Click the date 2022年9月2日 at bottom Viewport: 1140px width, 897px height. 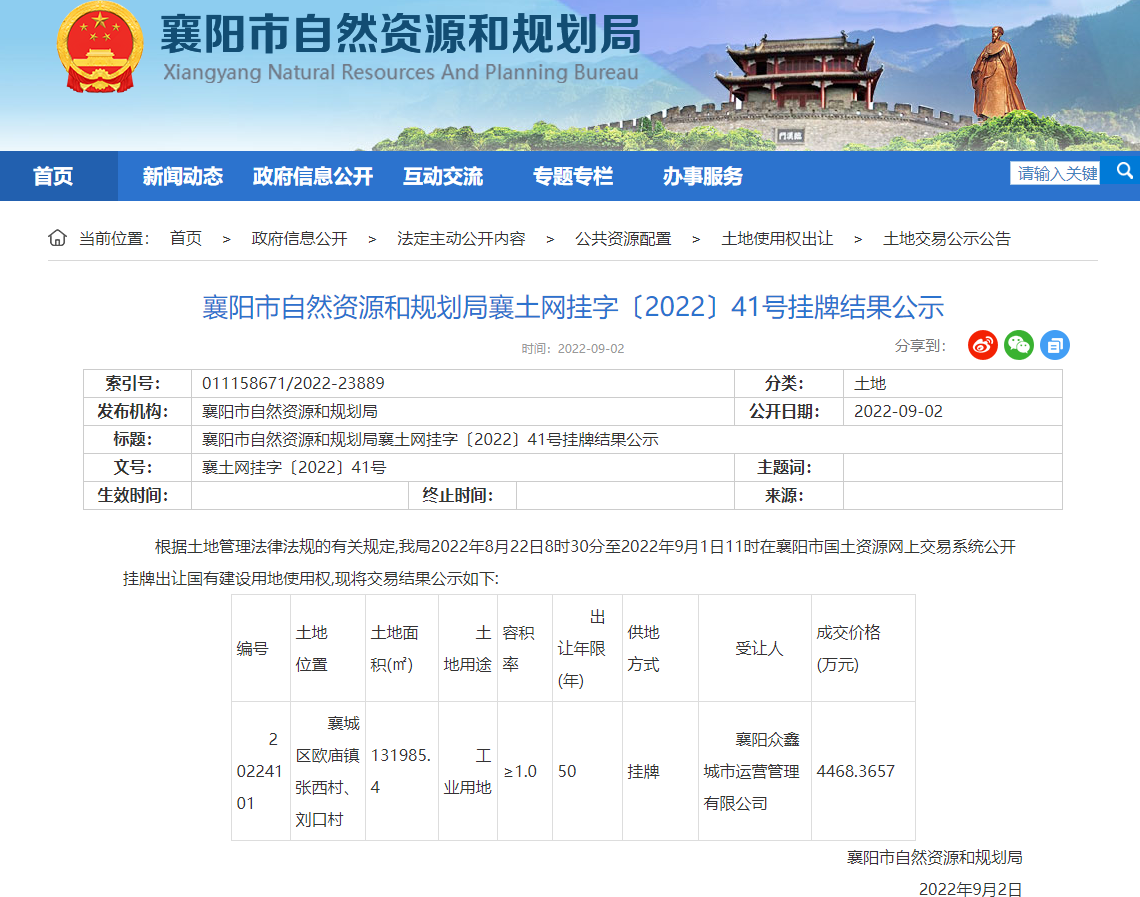click(x=971, y=889)
